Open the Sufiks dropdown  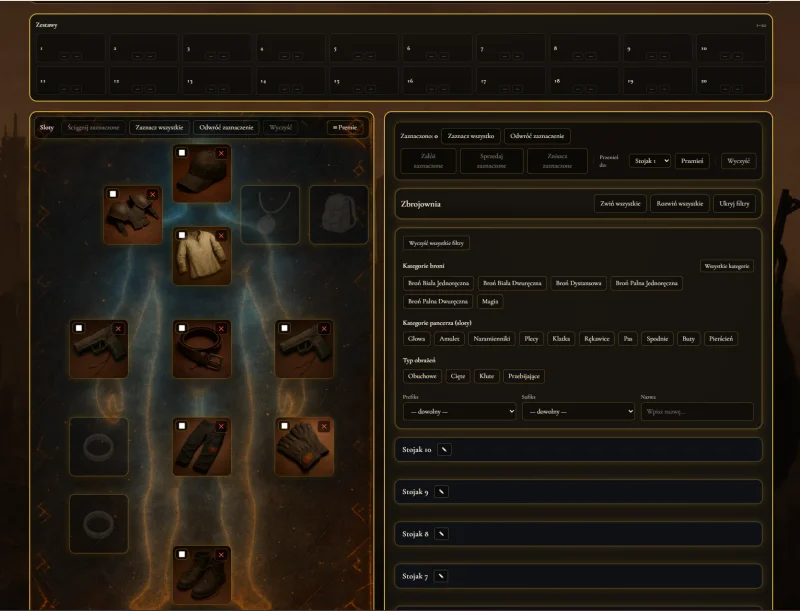(578, 411)
